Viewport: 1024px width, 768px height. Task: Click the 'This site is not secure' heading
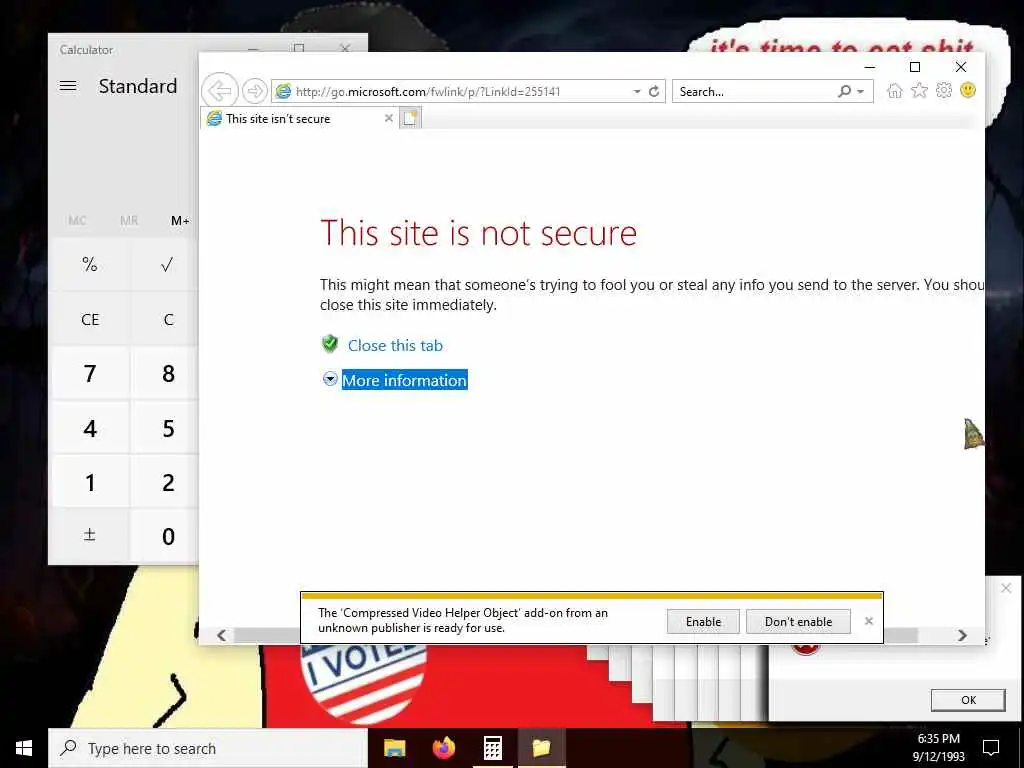[478, 233]
